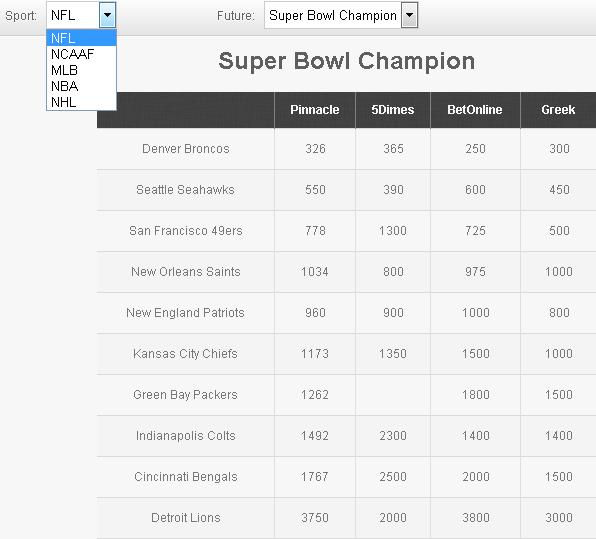This screenshot has height=539, width=596.
Task: Click San Francisco 49ers in the table
Action: pos(186,231)
